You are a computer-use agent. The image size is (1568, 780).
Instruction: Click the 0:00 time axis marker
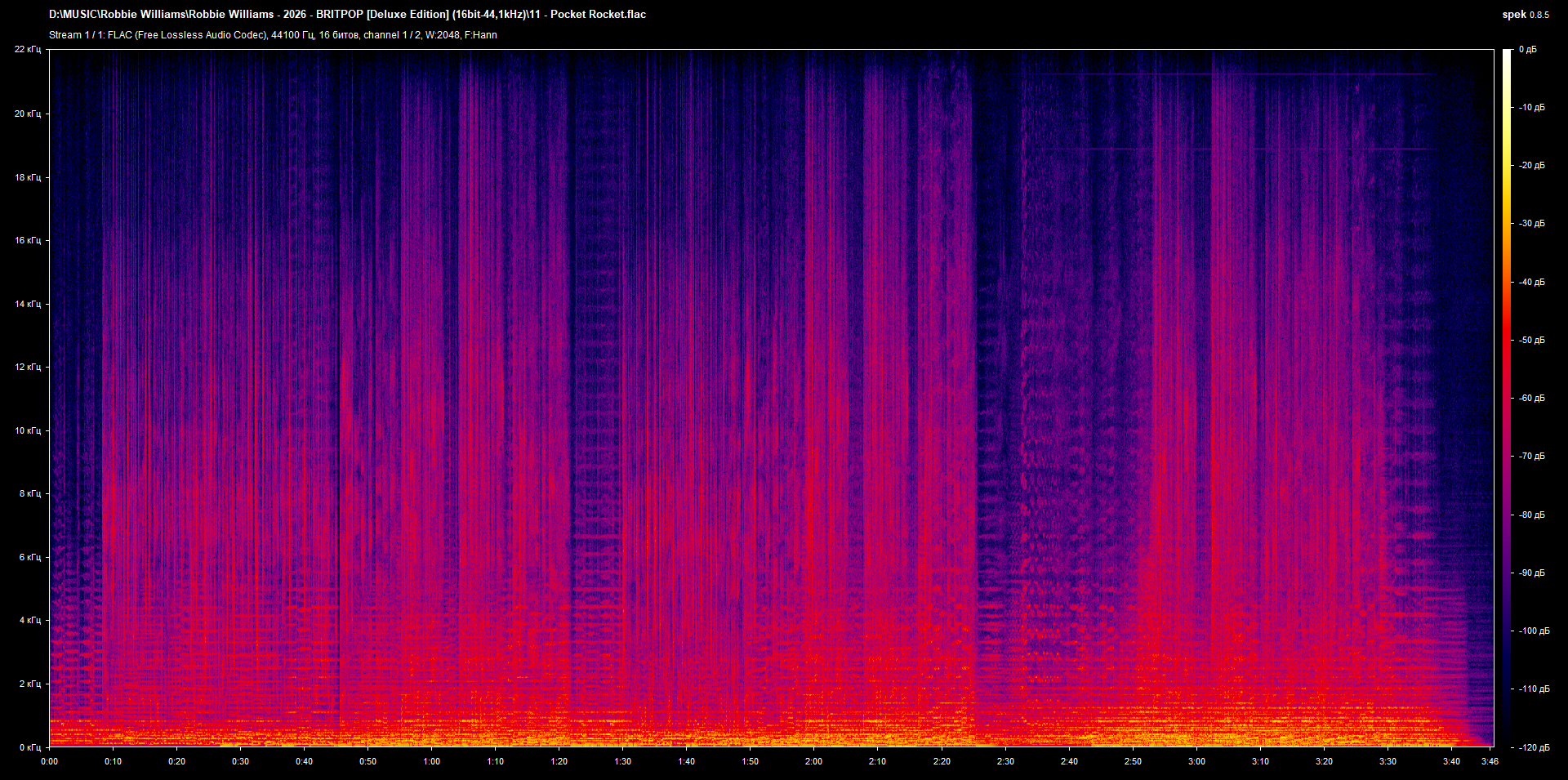coord(50,761)
